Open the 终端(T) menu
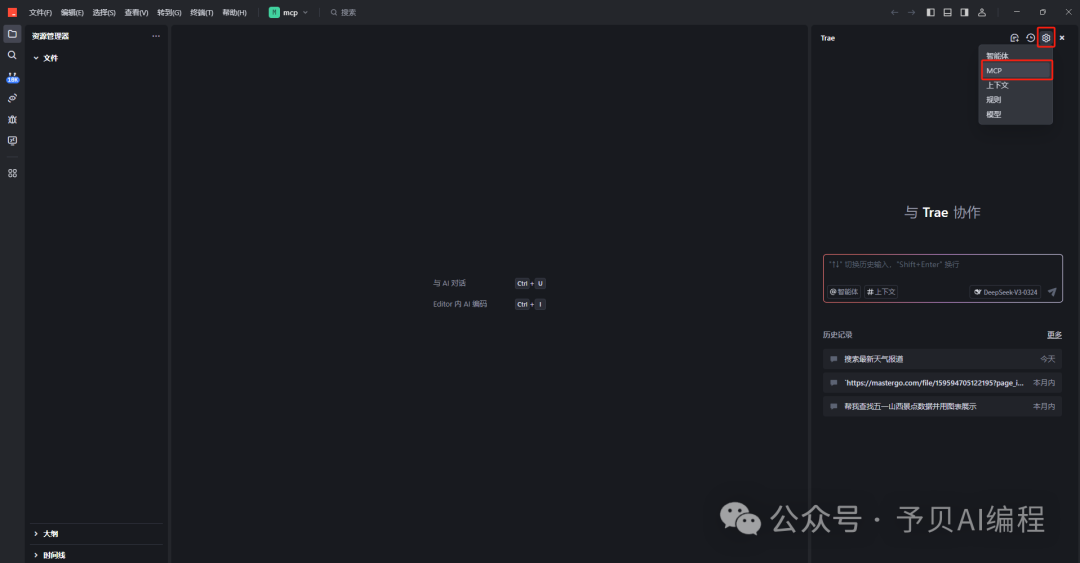The image size is (1080, 563). pyautogui.click(x=202, y=12)
